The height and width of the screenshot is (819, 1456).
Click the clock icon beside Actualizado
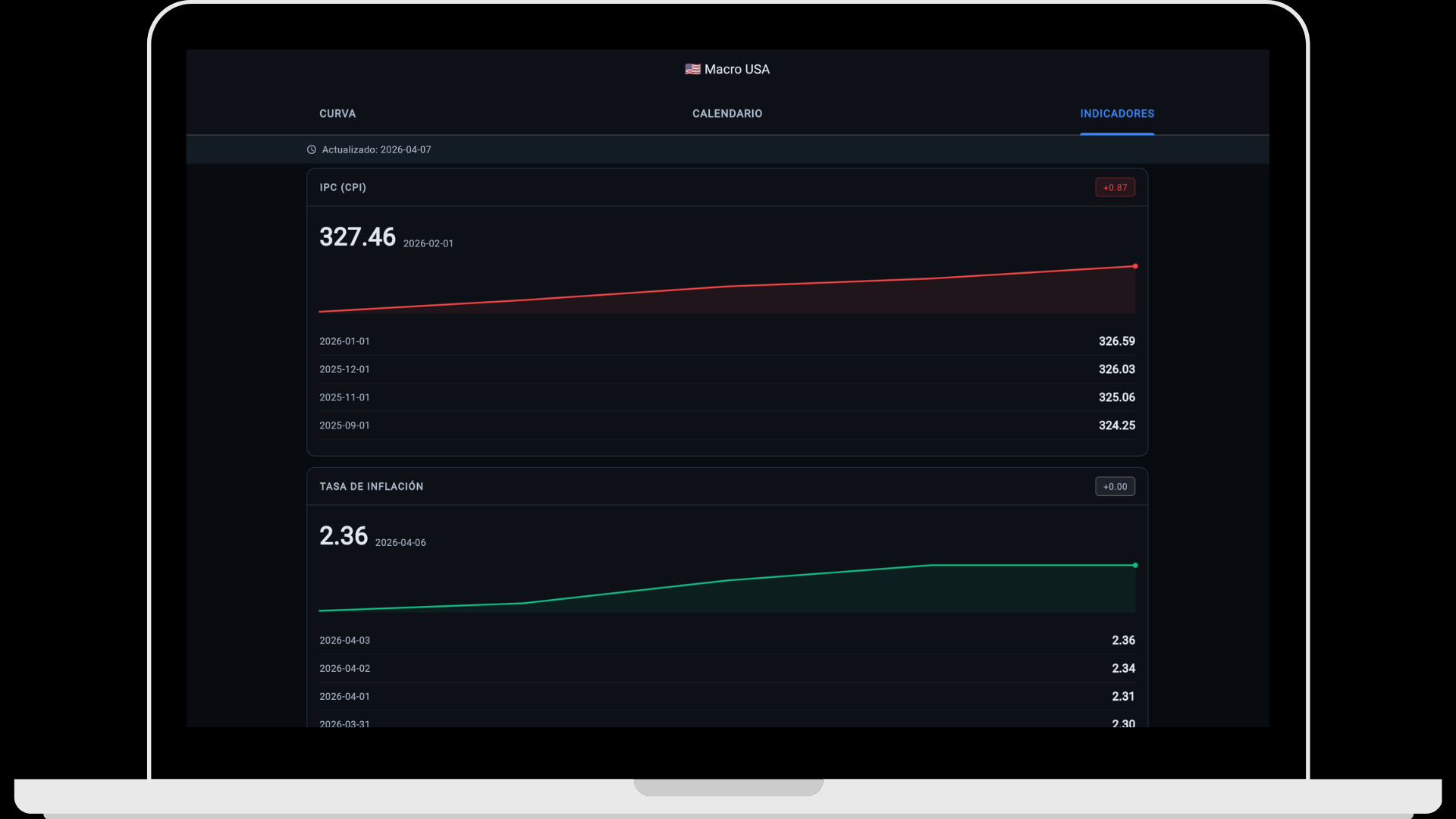(x=311, y=150)
